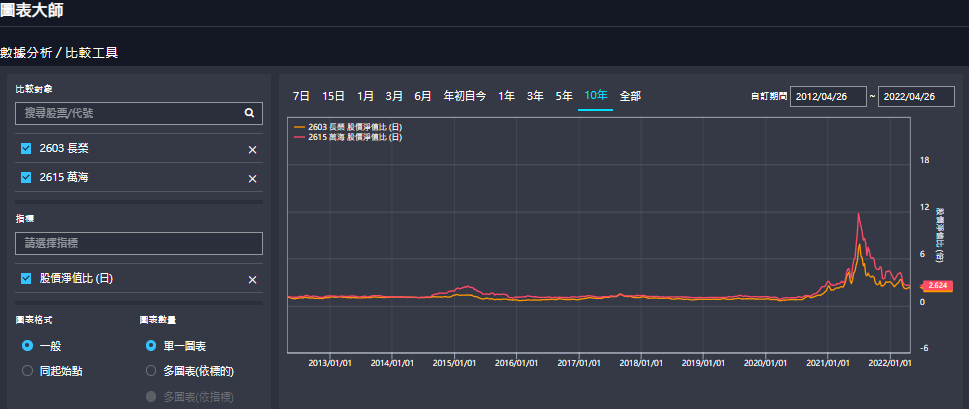Open the start date picker 2012/04/26
This screenshot has width=969, height=409.
pyautogui.click(x=827, y=96)
